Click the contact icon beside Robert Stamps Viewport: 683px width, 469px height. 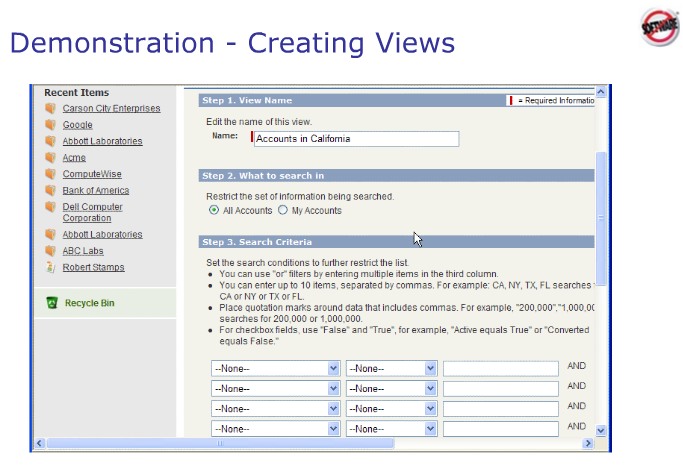coord(50,268)
